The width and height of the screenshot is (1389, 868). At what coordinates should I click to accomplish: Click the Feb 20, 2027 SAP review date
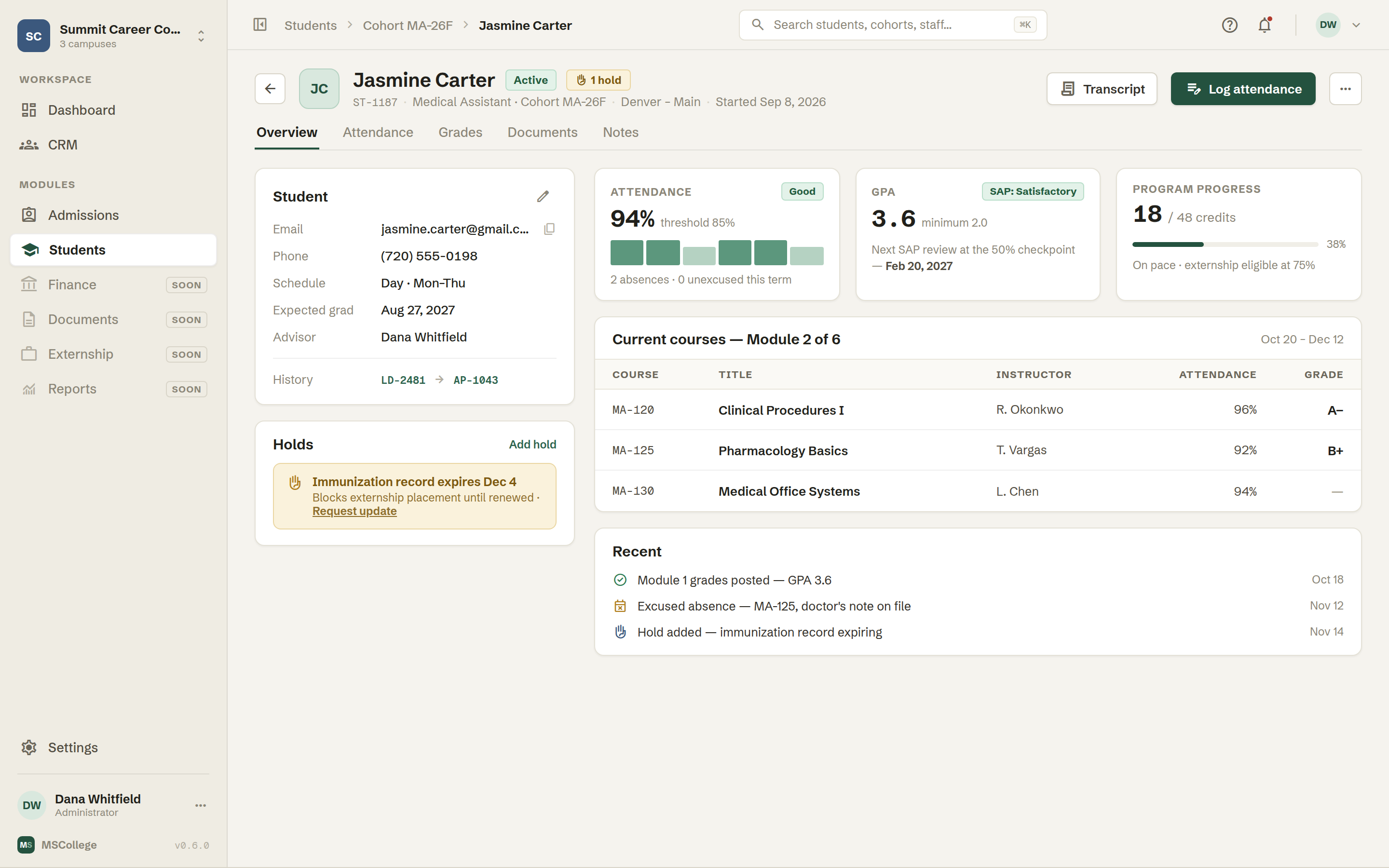918,266
